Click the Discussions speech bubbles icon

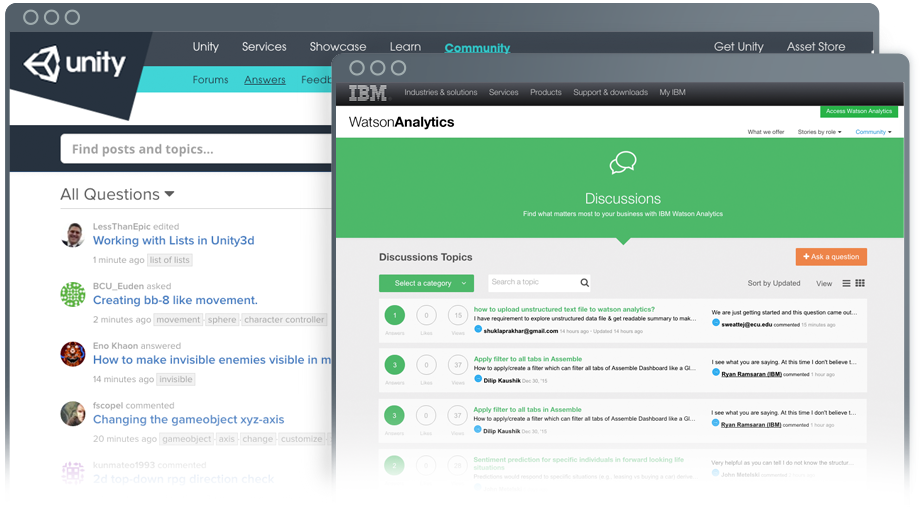623,163
